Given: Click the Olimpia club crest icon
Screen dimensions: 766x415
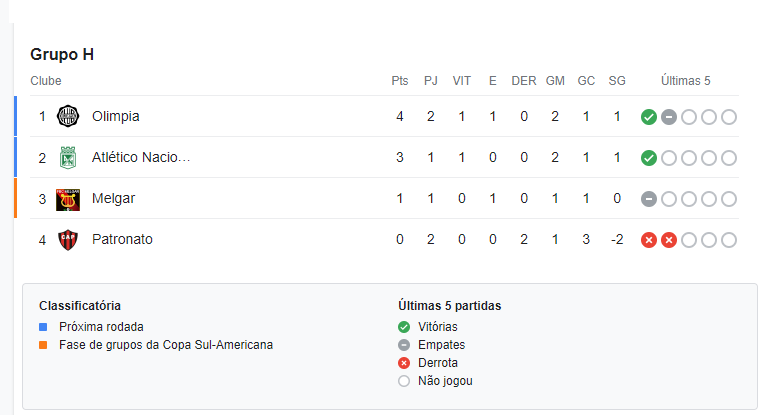Looking at the screenshot, I should [68, 116].
